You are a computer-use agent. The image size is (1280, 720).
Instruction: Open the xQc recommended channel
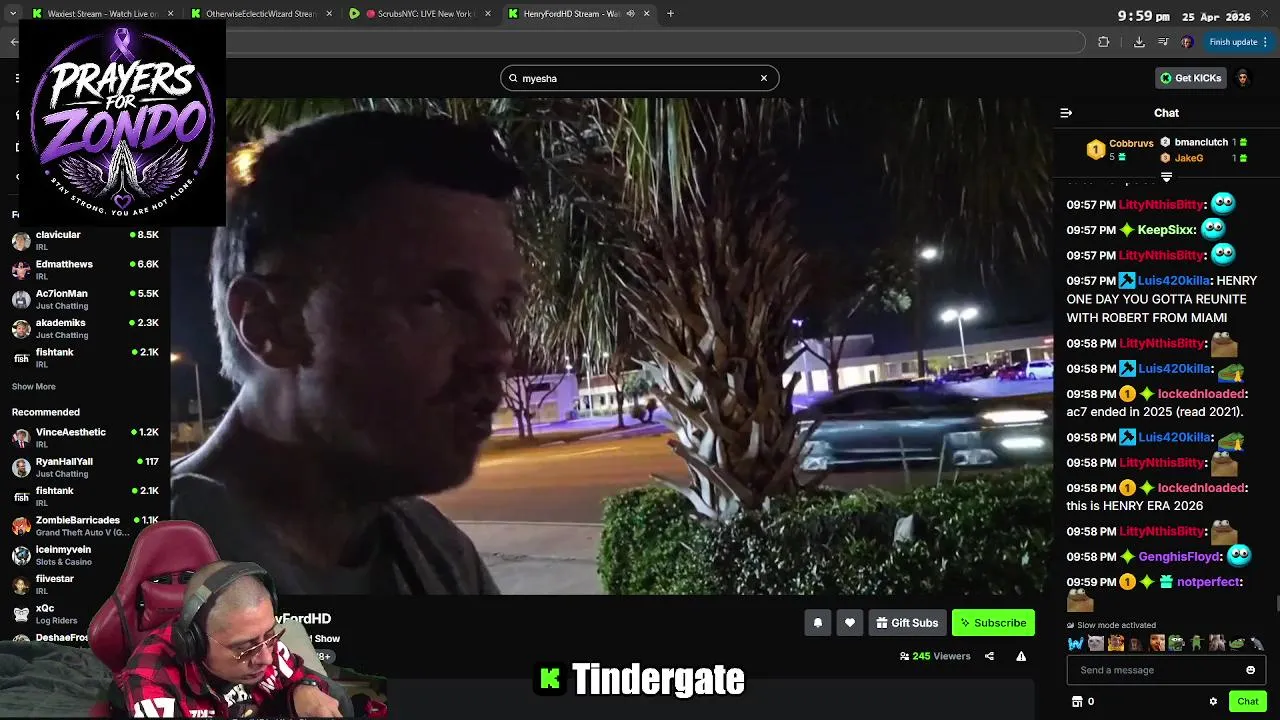[x=85, y=613]
